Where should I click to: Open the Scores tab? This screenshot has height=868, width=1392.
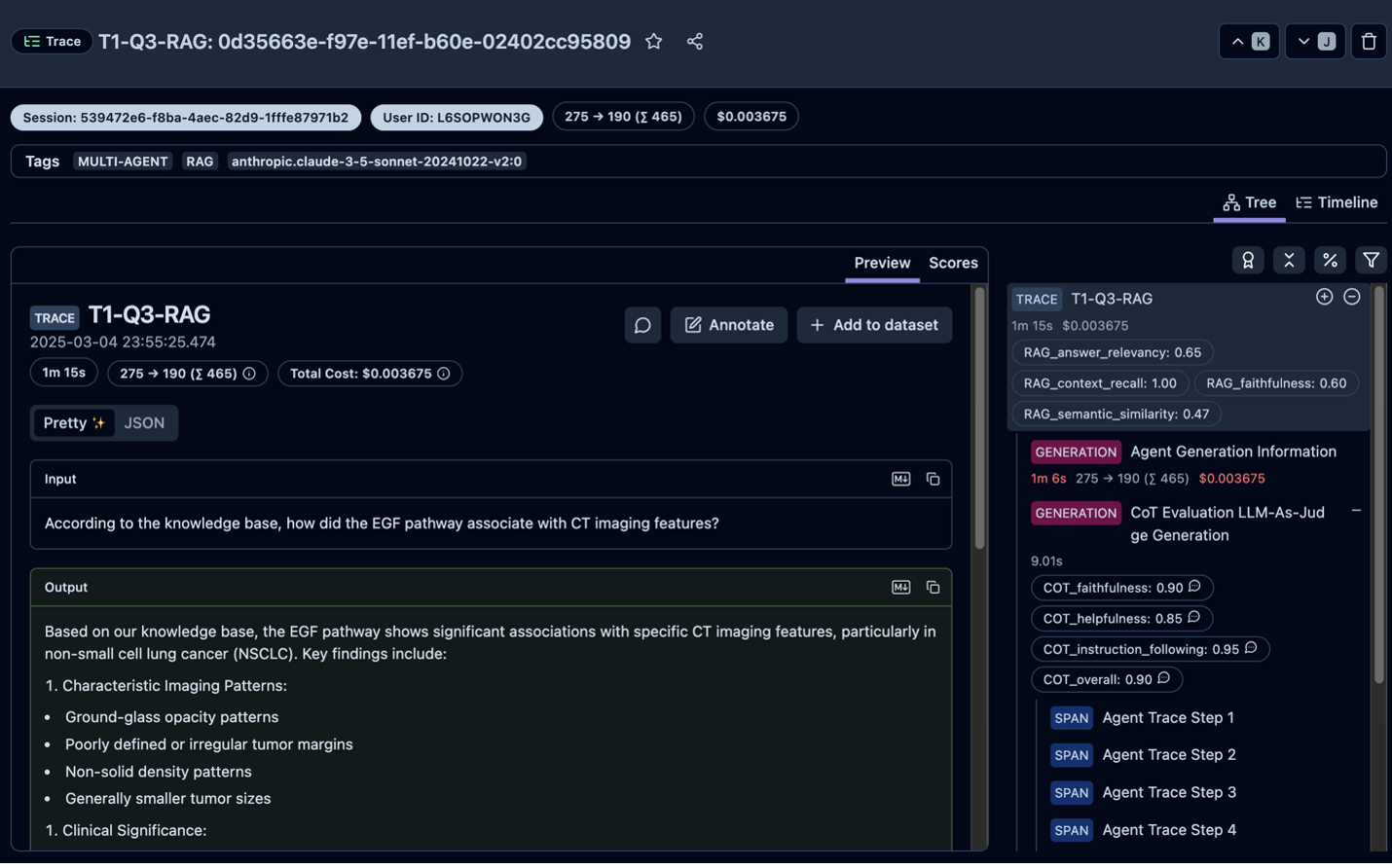click(953, 263)
